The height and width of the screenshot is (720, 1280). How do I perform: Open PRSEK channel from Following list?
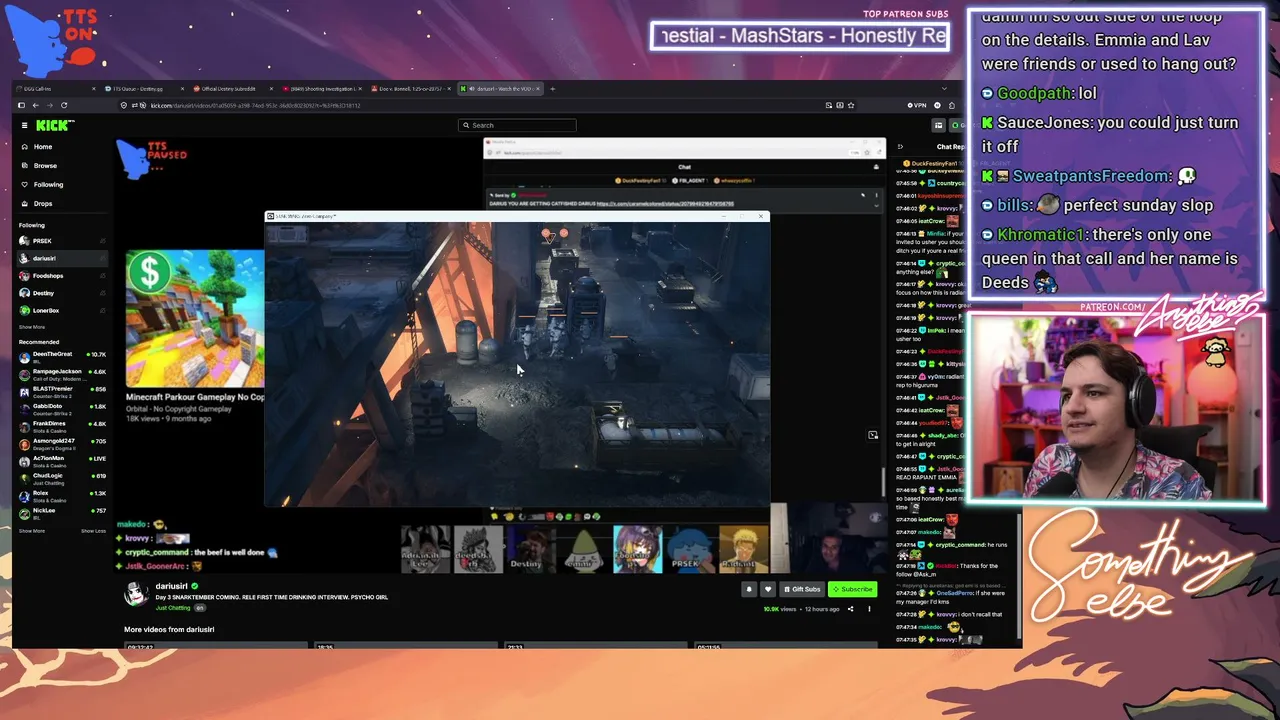pyautogui.click(x=62, y=241)
